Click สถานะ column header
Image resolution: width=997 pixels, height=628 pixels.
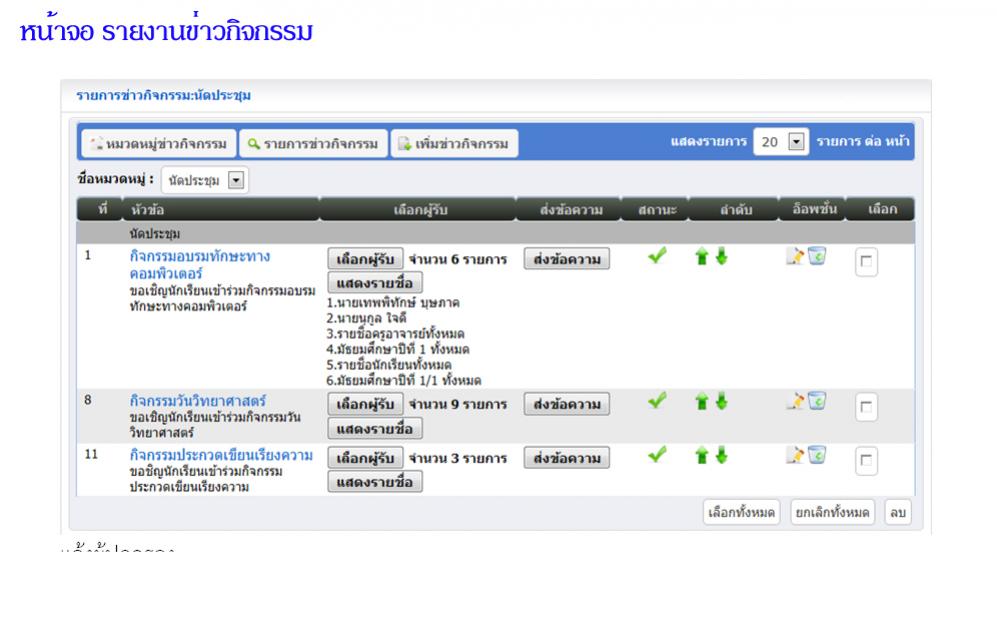(657, 210)
